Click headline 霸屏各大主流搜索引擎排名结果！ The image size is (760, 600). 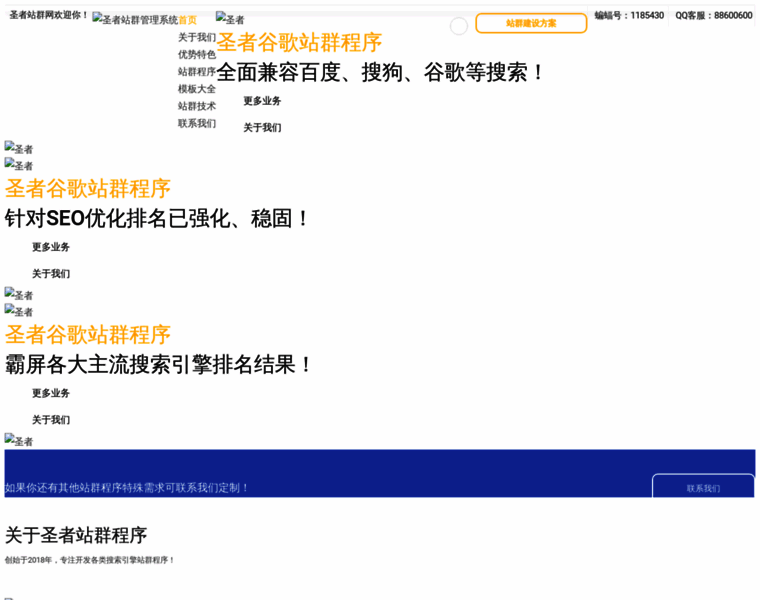159,364
